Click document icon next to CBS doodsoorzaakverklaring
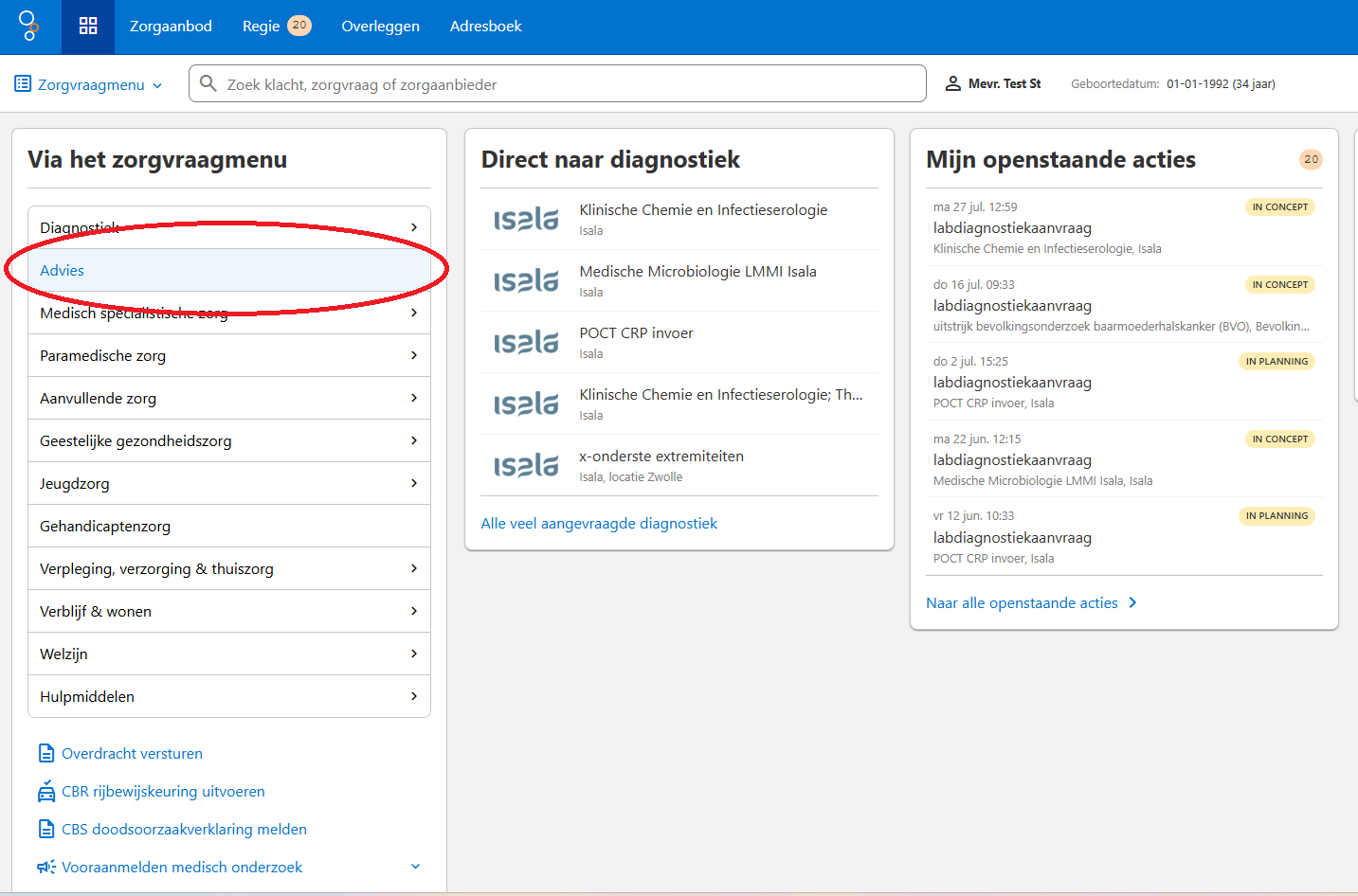Image resolution: width=1358 pixels, height=896 pixels. (x=46, y=829)
